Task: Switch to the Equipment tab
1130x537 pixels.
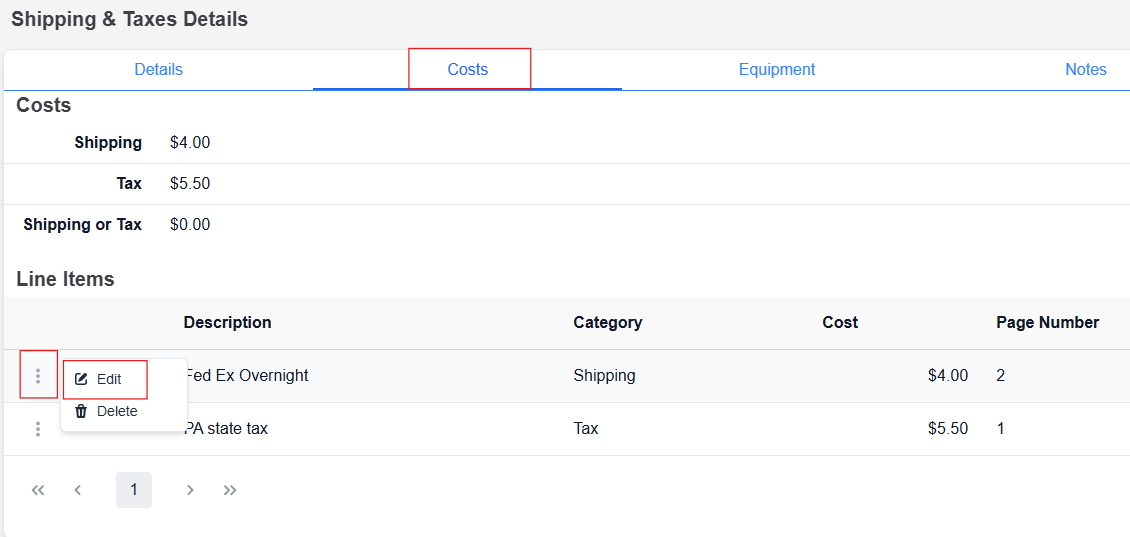Action: tap(777, 69)
